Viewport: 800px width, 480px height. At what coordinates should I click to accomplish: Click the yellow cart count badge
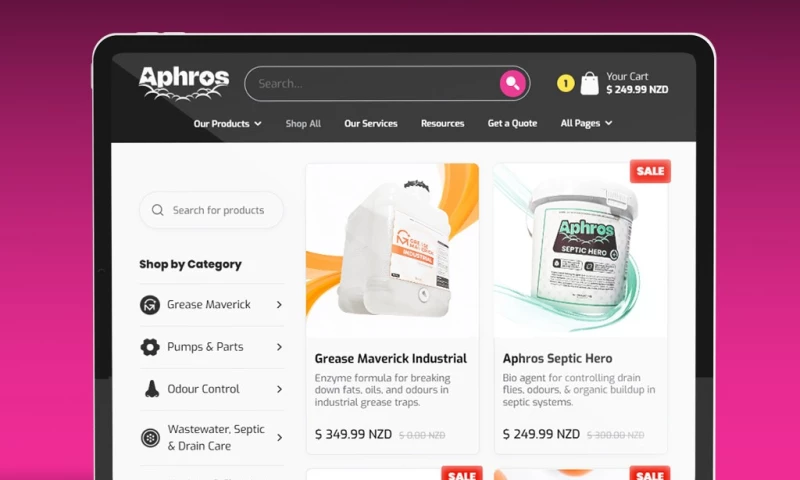coord(565,84)
